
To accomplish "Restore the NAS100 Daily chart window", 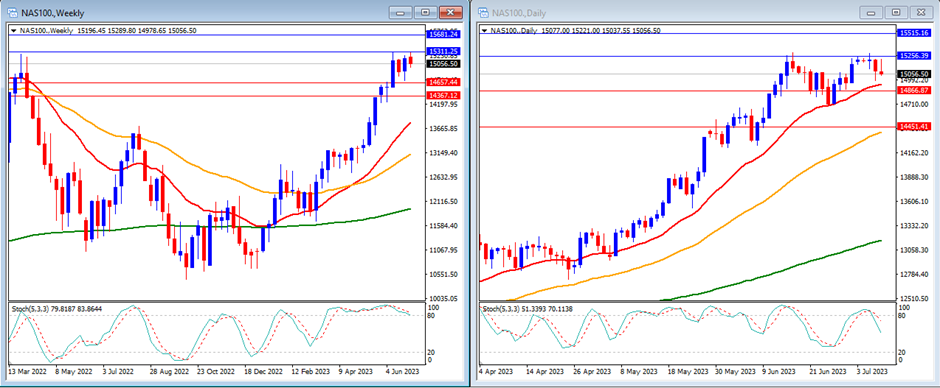I will [896, 12].
